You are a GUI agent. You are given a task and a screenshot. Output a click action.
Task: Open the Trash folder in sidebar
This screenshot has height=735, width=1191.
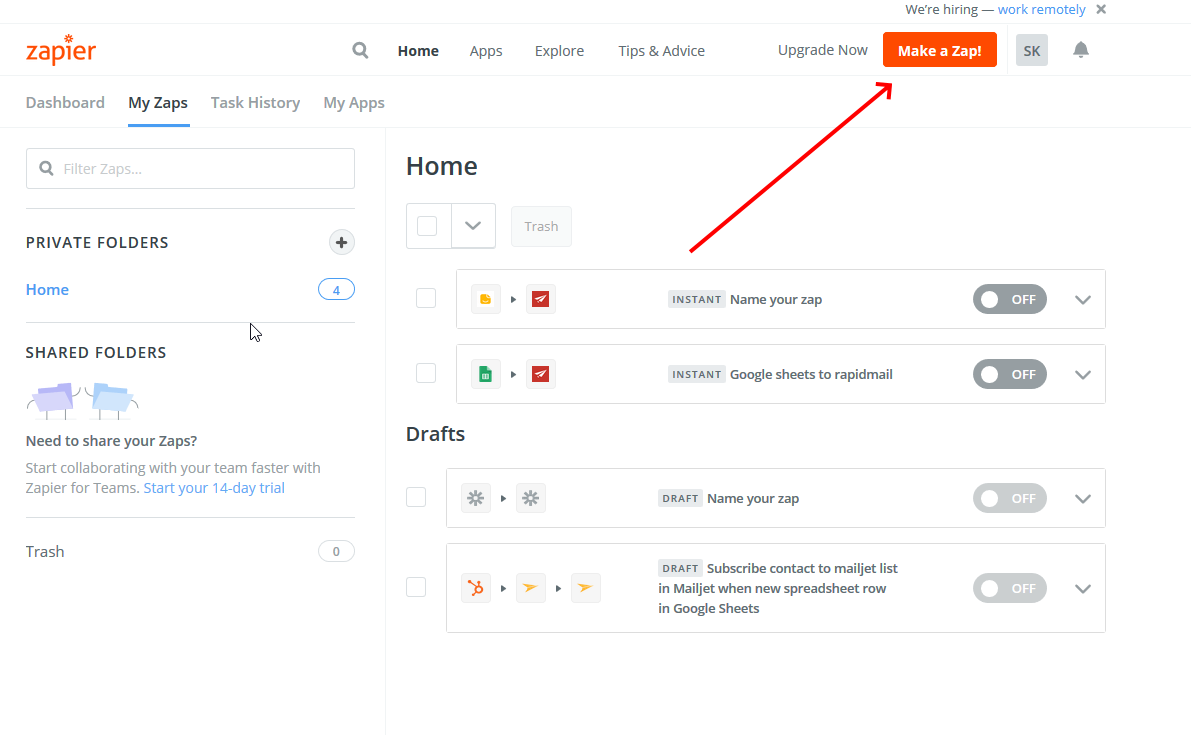point(45,551)
